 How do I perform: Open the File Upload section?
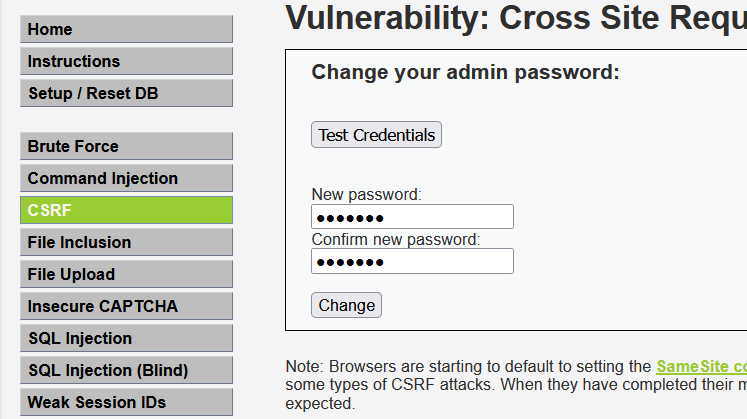[126, 274]
